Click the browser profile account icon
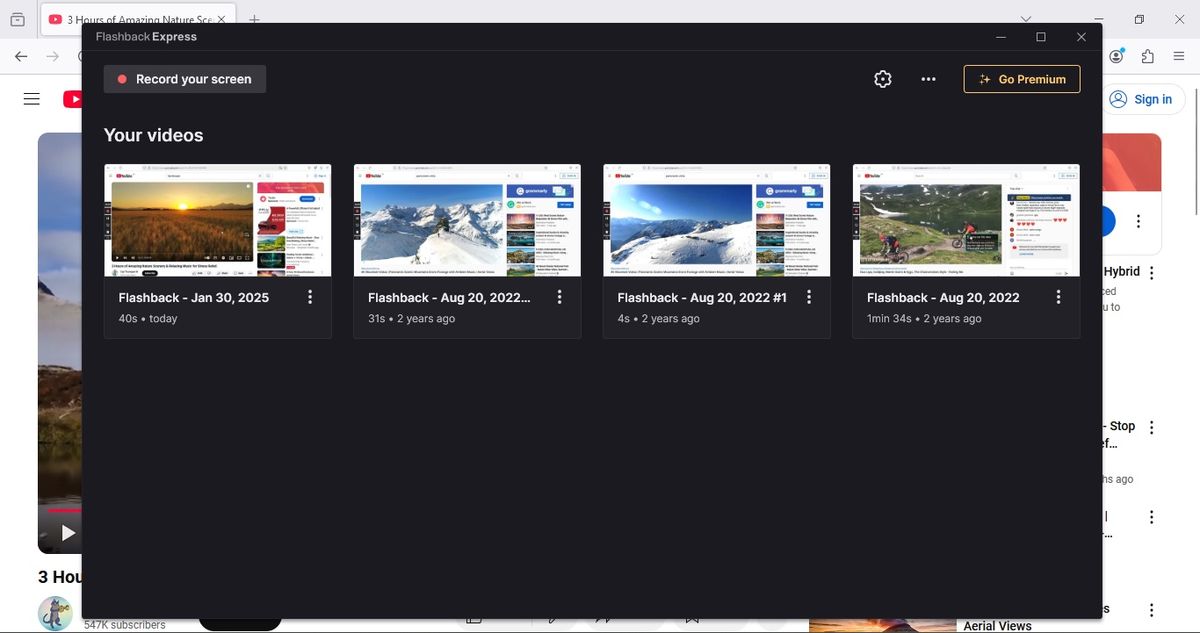 (x=1116, y=57)
